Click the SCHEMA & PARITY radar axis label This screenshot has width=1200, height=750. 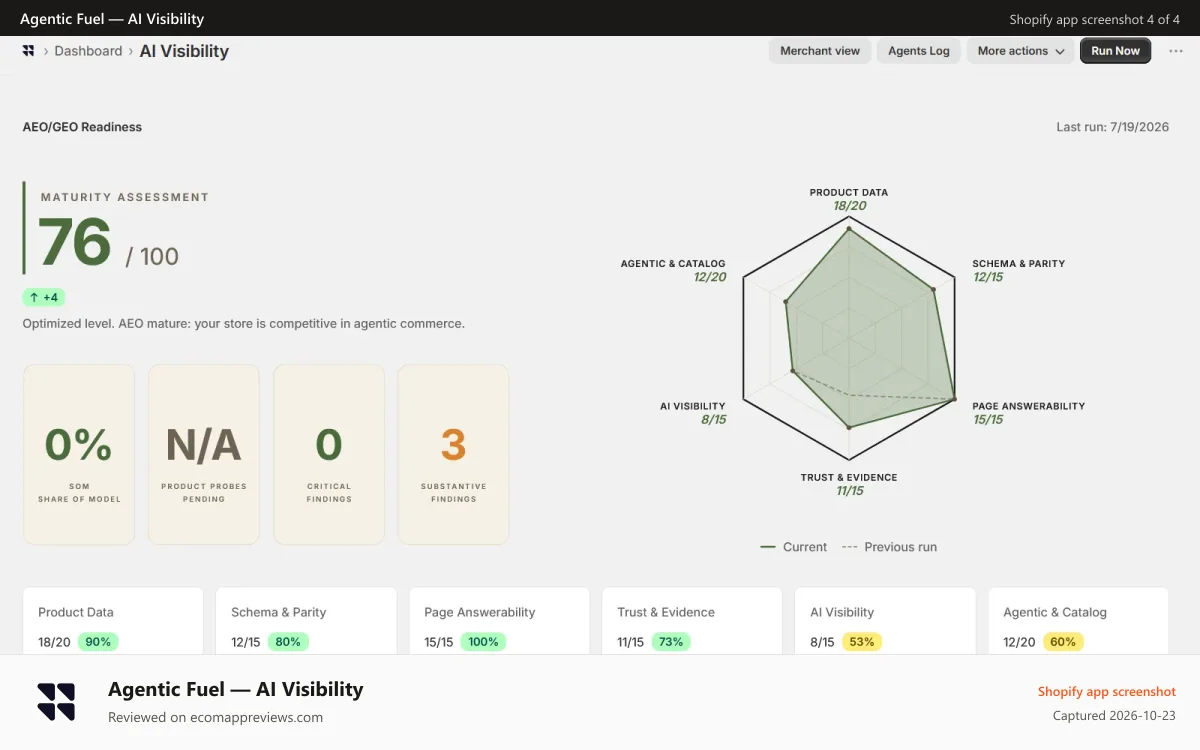[1019, 264]
